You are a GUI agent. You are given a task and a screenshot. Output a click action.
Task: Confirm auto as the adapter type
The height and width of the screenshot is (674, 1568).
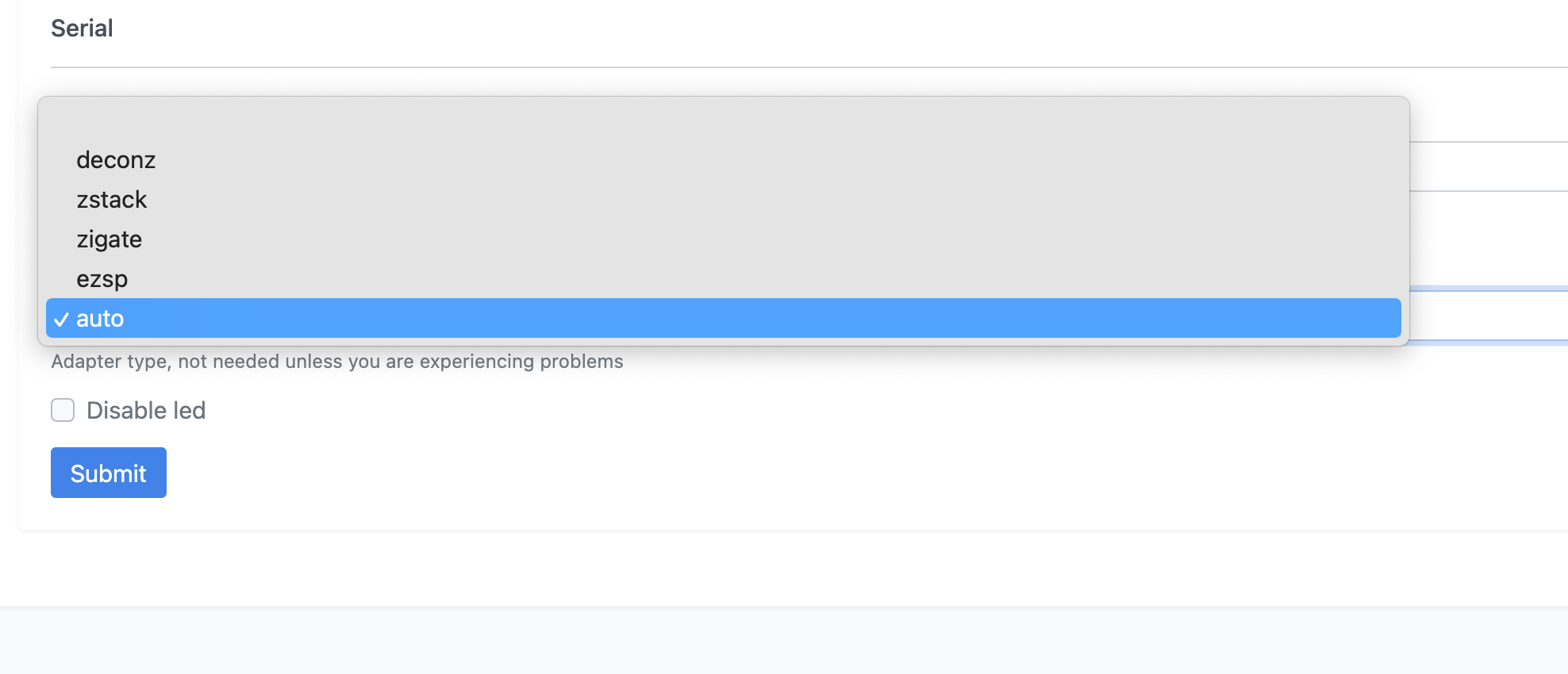(99, 319)
